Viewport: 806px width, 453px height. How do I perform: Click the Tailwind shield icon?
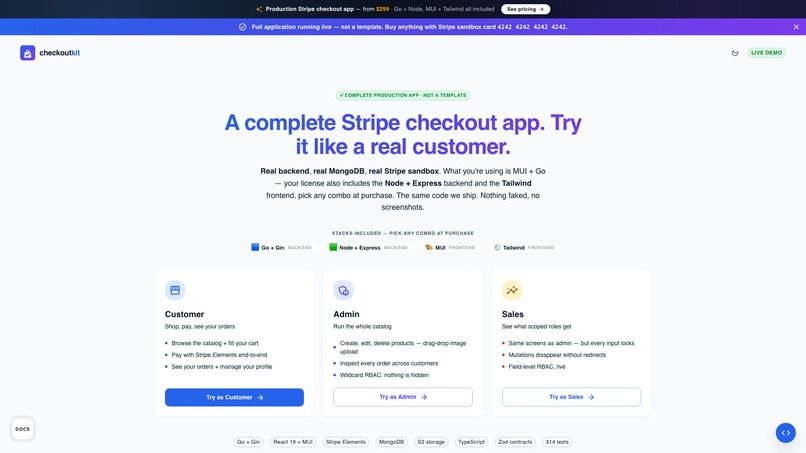click(497, 247)
